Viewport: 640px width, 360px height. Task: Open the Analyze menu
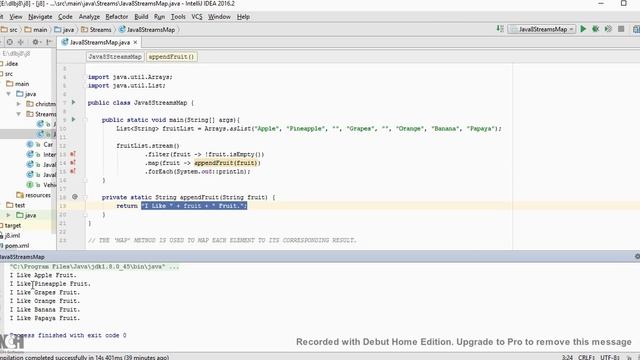[x=89, y=17]
